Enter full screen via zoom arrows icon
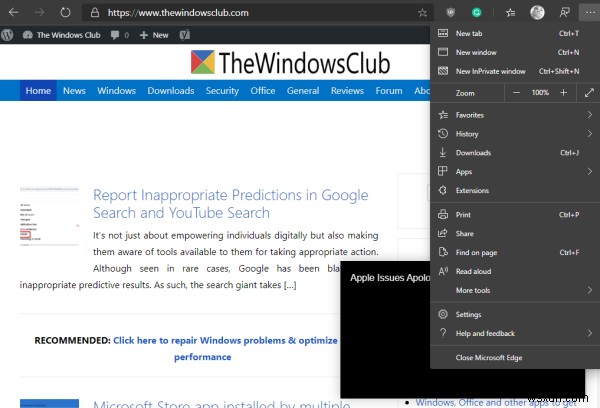600x408 pixels. click(x=589, y=93)
